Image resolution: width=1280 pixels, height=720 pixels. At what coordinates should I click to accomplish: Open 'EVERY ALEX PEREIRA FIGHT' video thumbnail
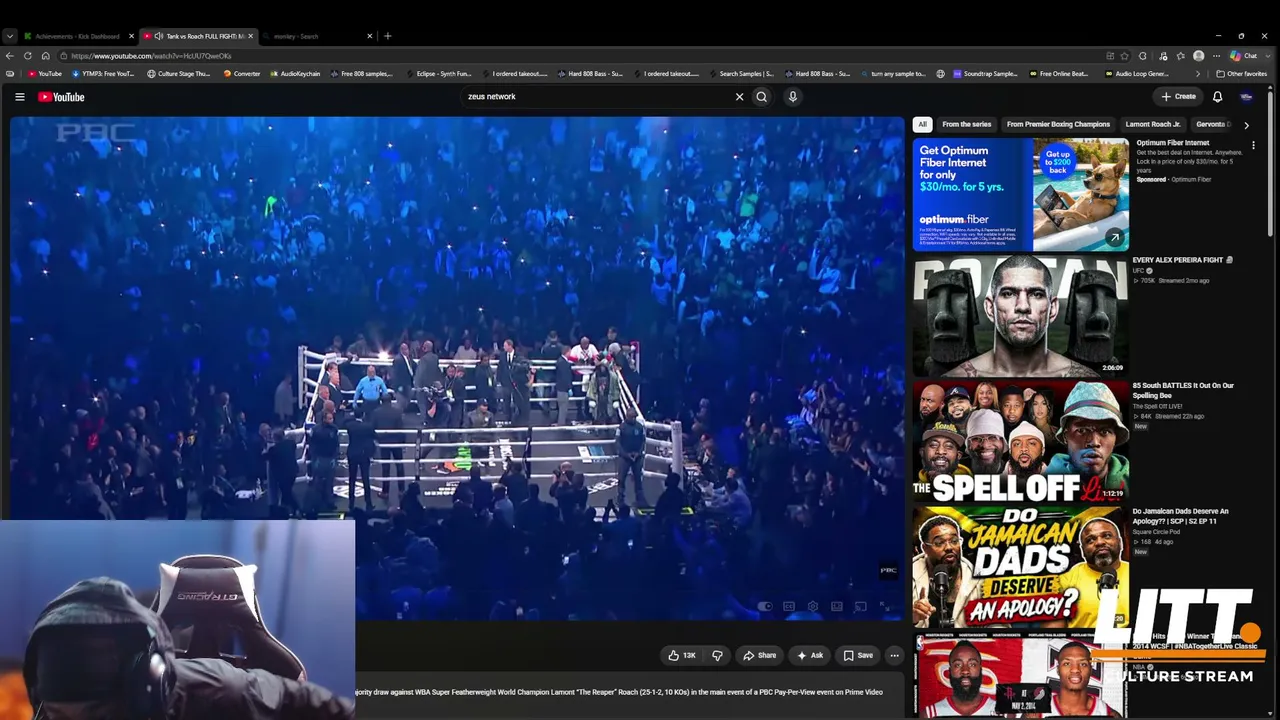1020,315
